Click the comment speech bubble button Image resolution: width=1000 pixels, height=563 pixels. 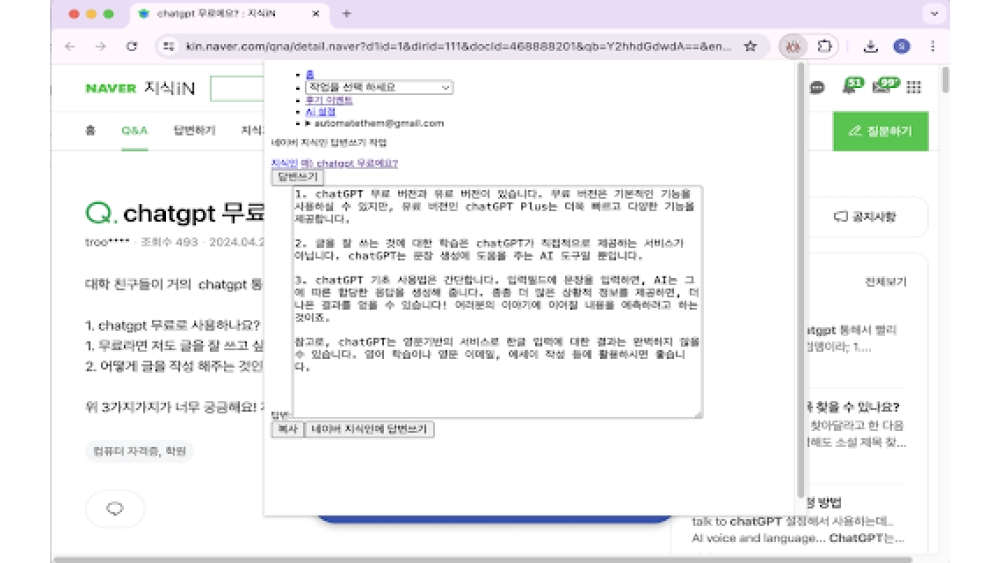click(115, 509)
